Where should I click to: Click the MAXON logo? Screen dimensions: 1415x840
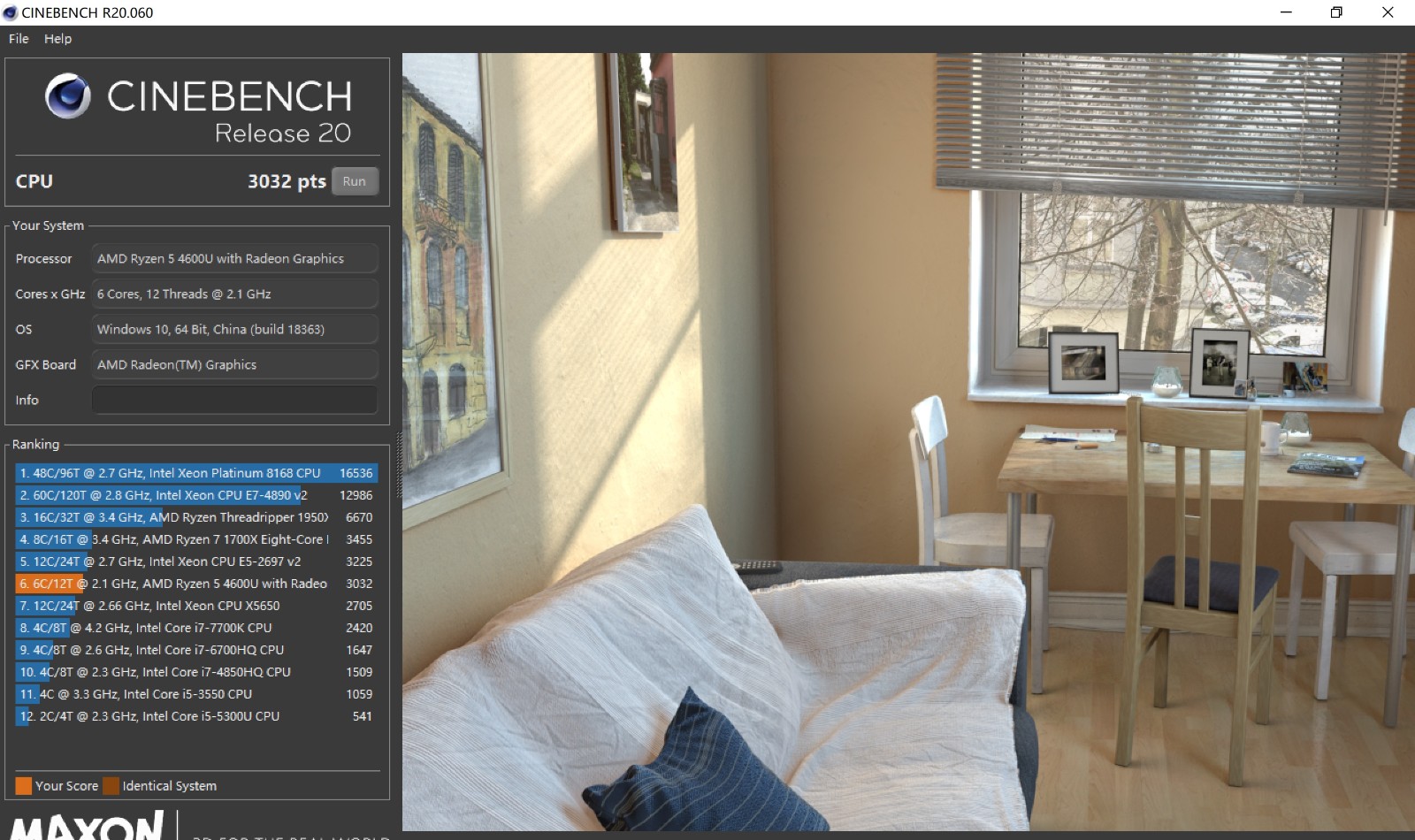tap(86, 827)
